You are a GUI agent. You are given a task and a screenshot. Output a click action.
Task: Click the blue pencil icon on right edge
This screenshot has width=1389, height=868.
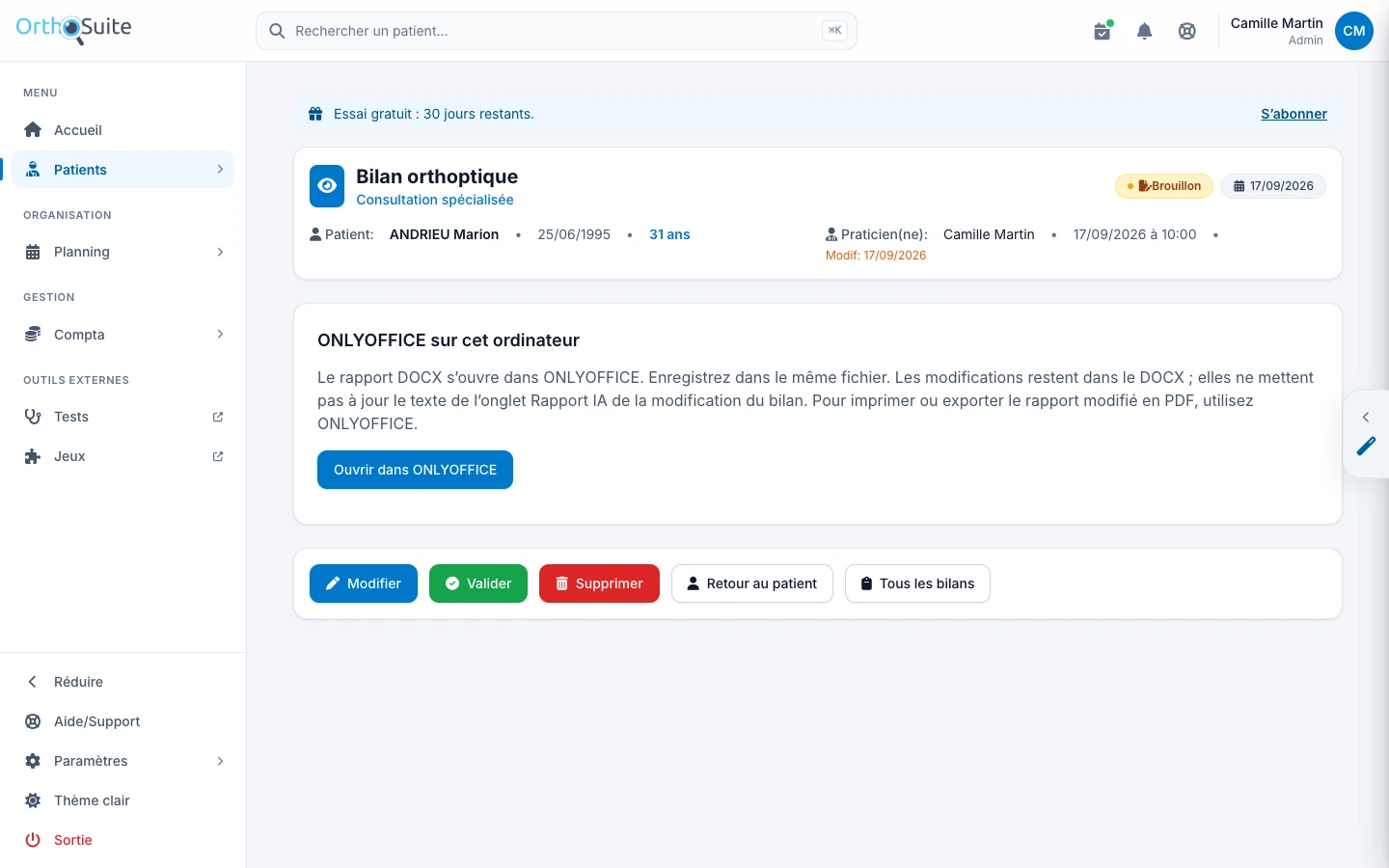tap(1367, 446)
